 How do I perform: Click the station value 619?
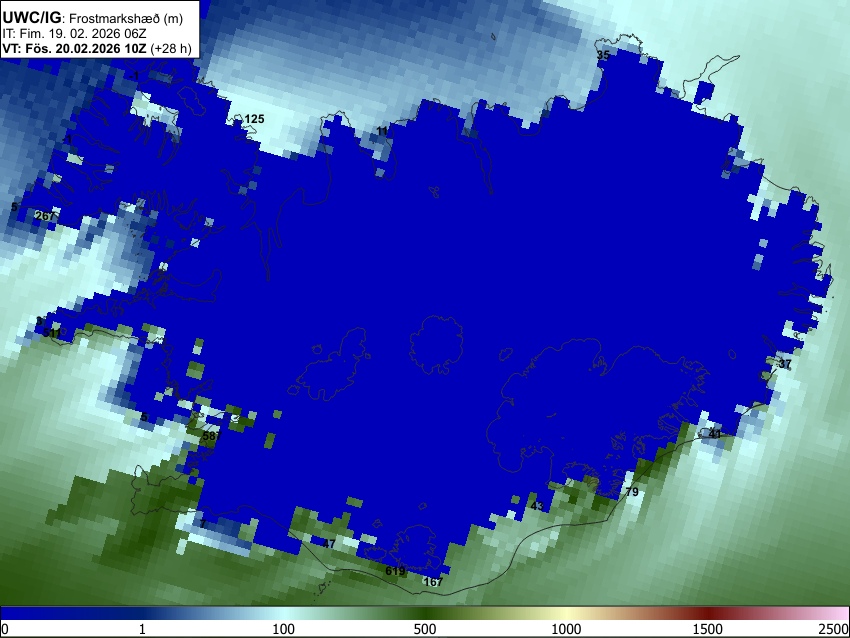[395, 571]
